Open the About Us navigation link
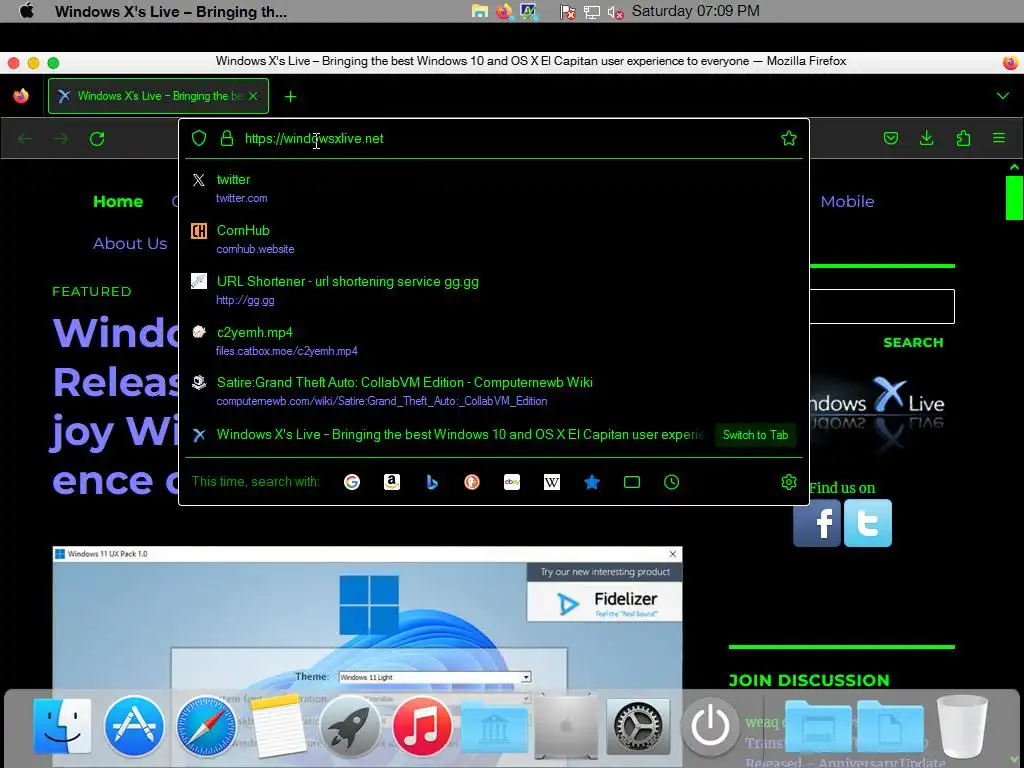This screenshot has width=1024, height=768. coord(130,244)
